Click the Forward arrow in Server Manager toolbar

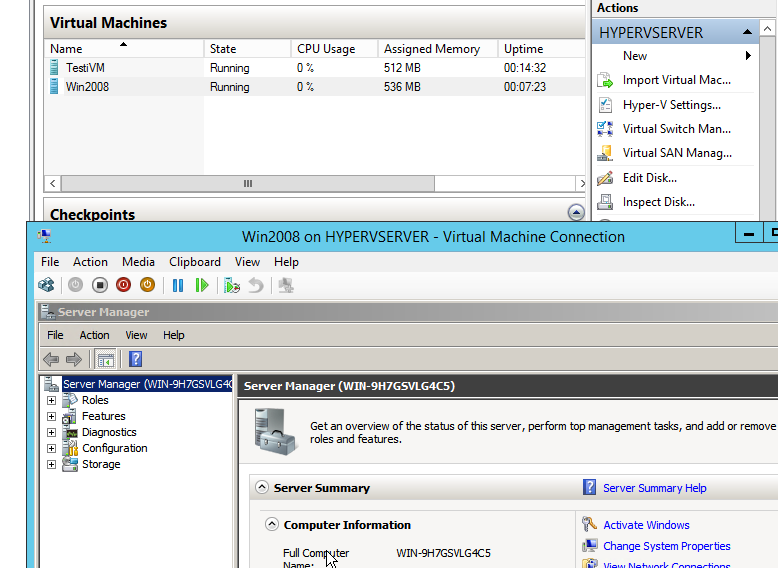tap(74, 359)
